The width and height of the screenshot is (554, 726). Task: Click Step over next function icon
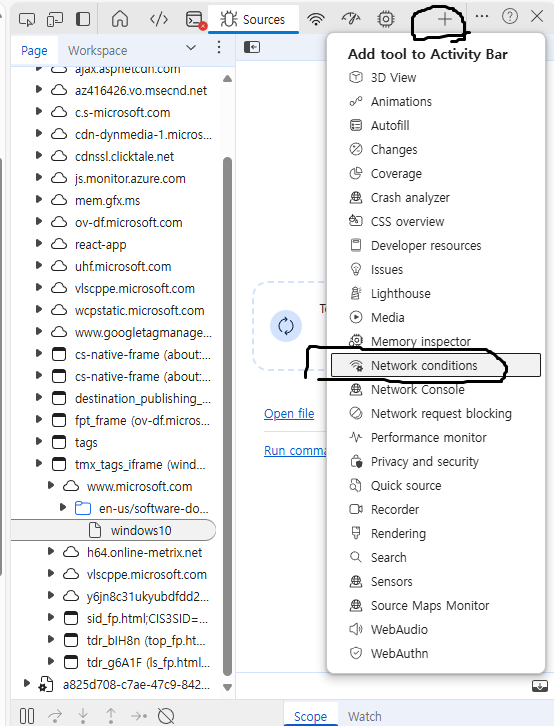click(55, 716)
